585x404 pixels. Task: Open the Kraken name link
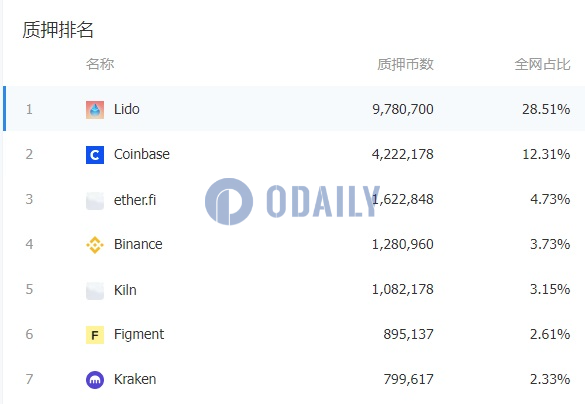(x=135, y=379)
